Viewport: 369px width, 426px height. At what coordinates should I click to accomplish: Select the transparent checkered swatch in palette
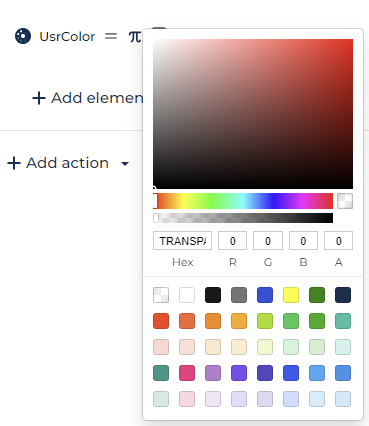[161, 295]
